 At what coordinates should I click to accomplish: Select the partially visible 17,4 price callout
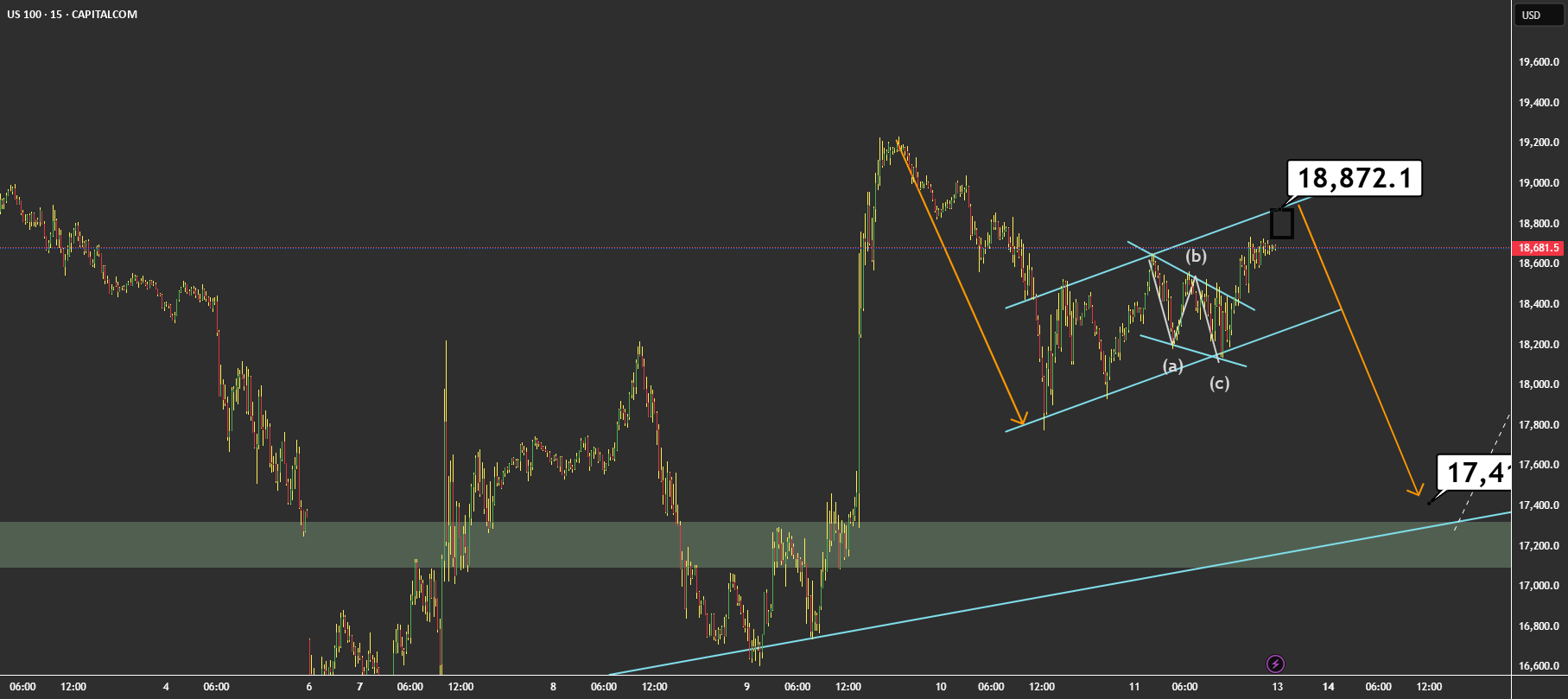tap(1474, 473)
